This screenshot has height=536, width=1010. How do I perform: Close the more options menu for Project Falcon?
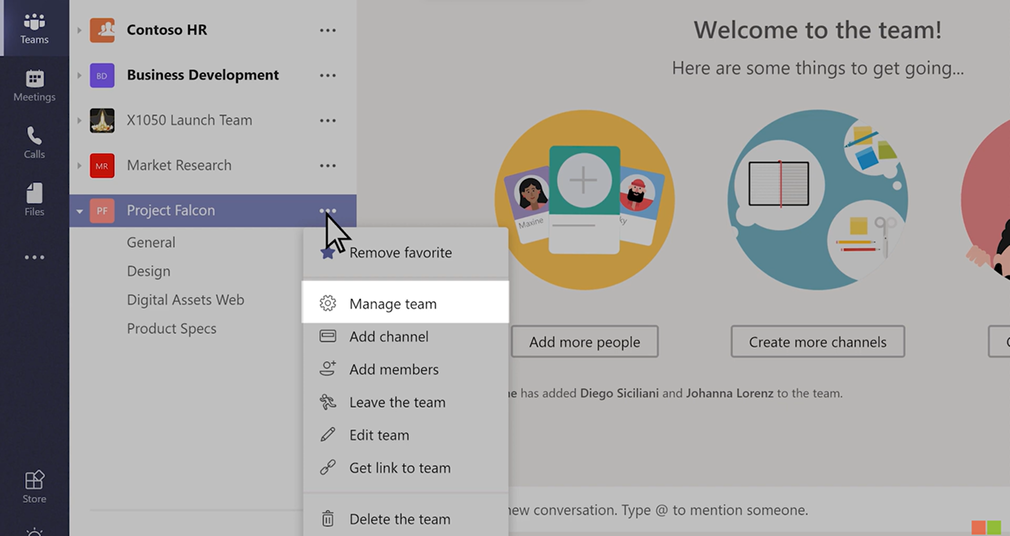[328, 211]
